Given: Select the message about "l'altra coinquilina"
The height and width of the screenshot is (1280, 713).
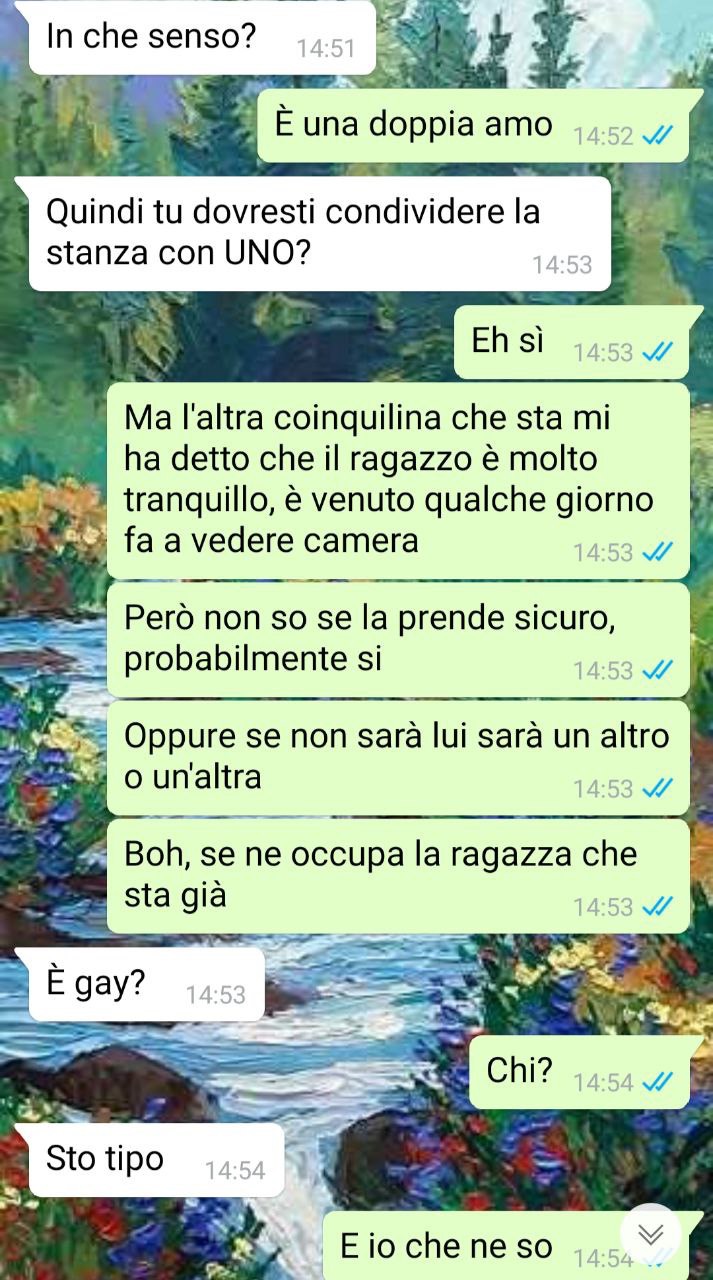Looking at the screenshot, I should [398, 480].
